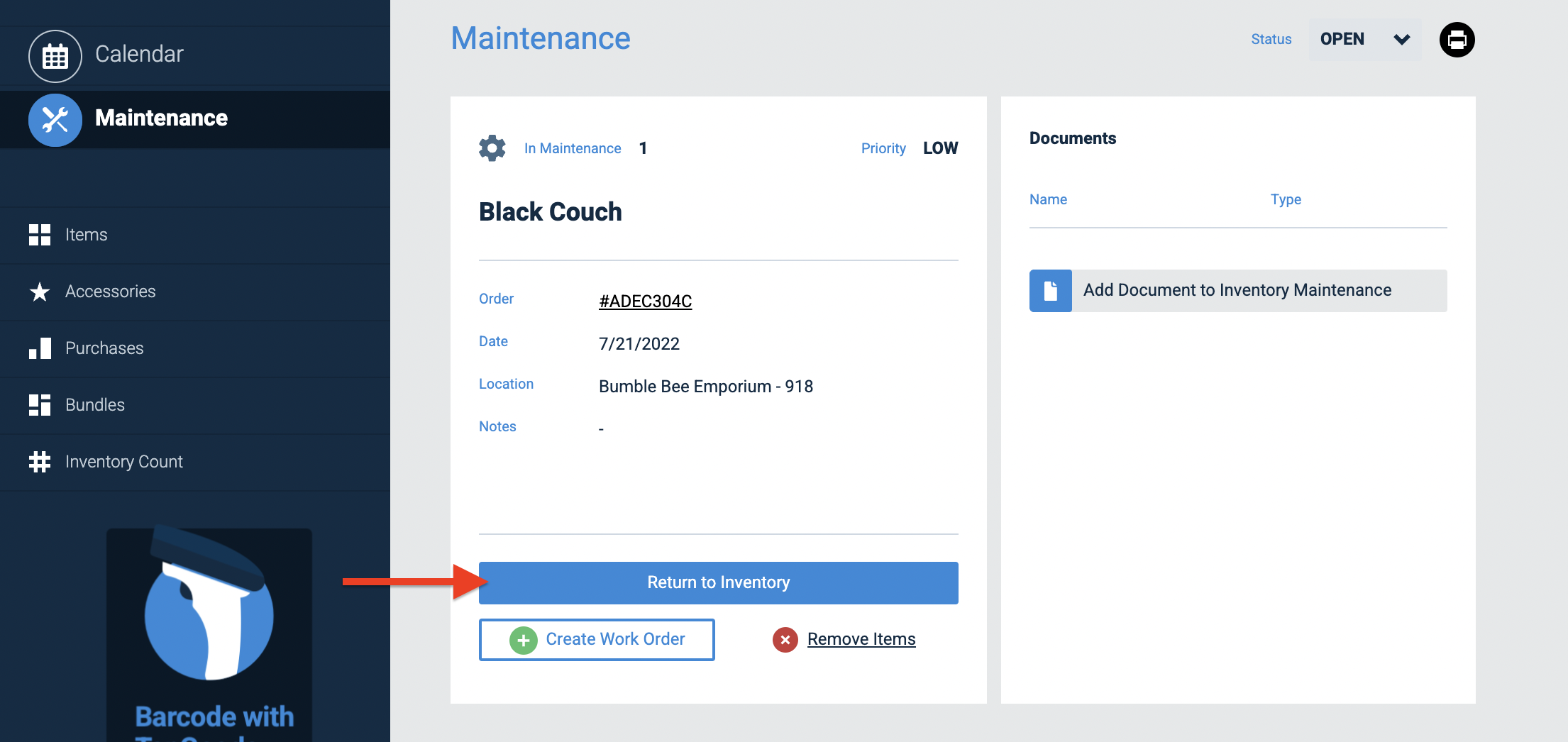Open Items section
This screenshot has height=742, width=1568.
[195, 235]
